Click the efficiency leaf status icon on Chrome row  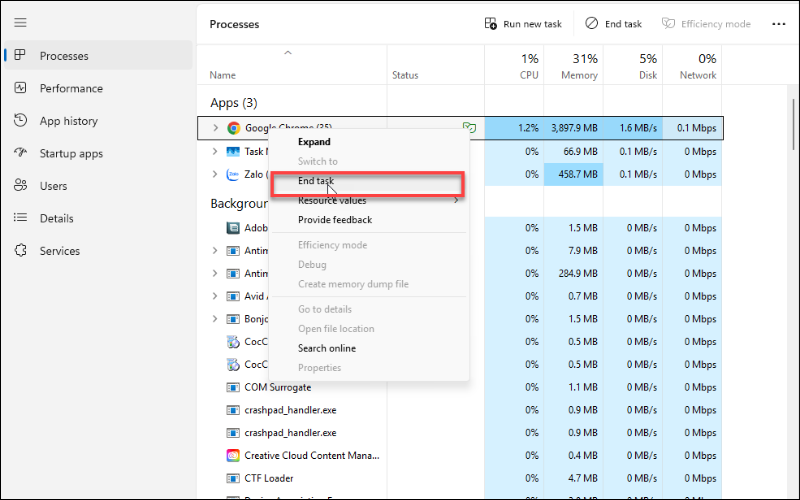(469, 128)
